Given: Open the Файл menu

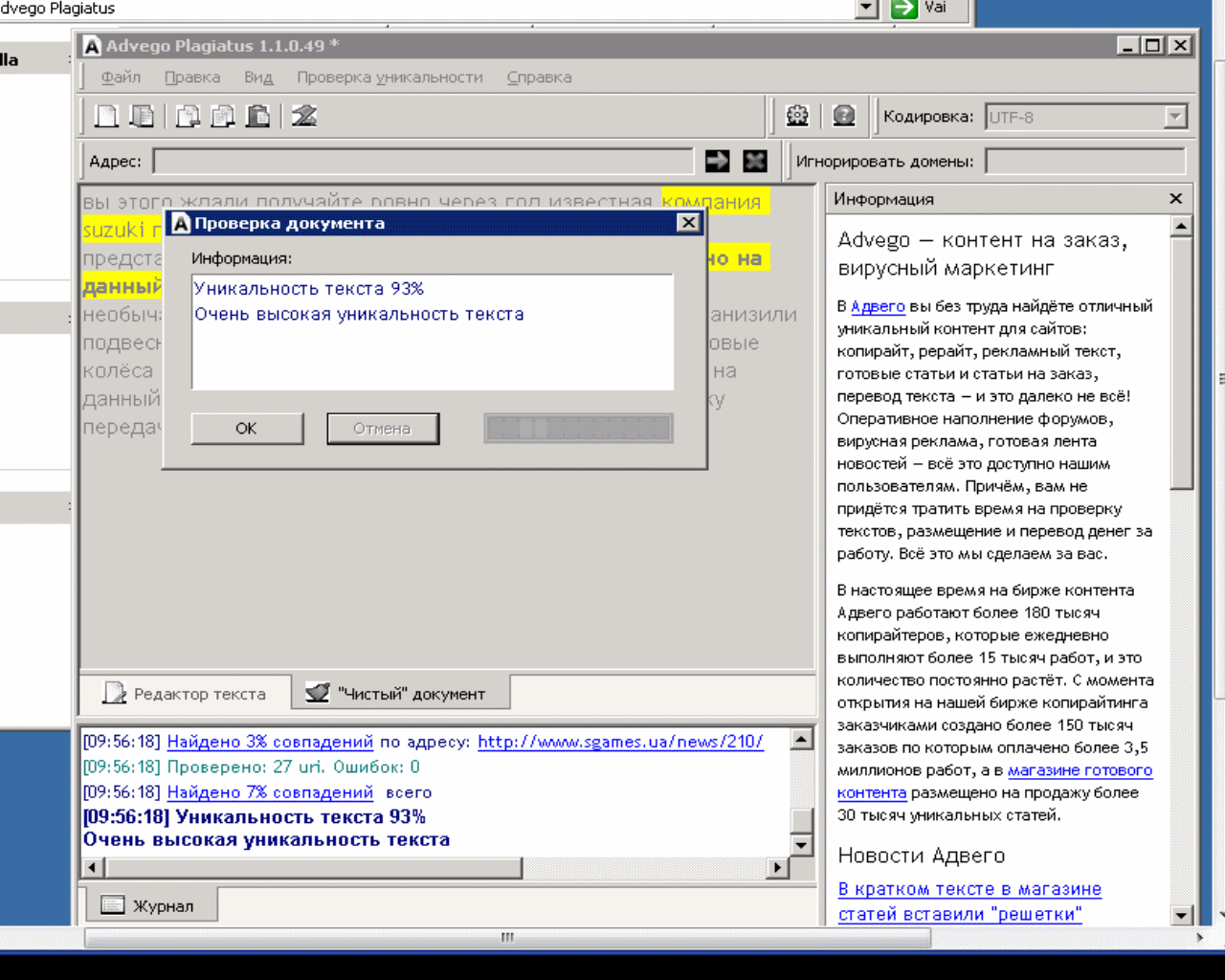Looking at the screenshot, I should tap(121, 78).
